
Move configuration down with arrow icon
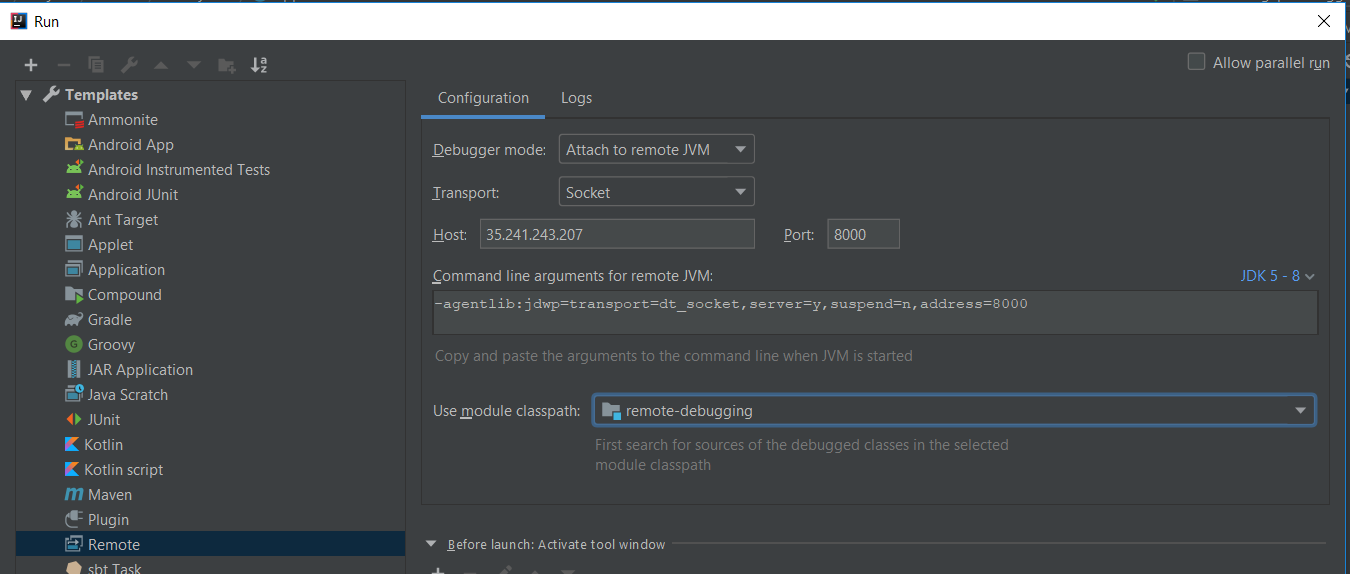tap(194, 65)
